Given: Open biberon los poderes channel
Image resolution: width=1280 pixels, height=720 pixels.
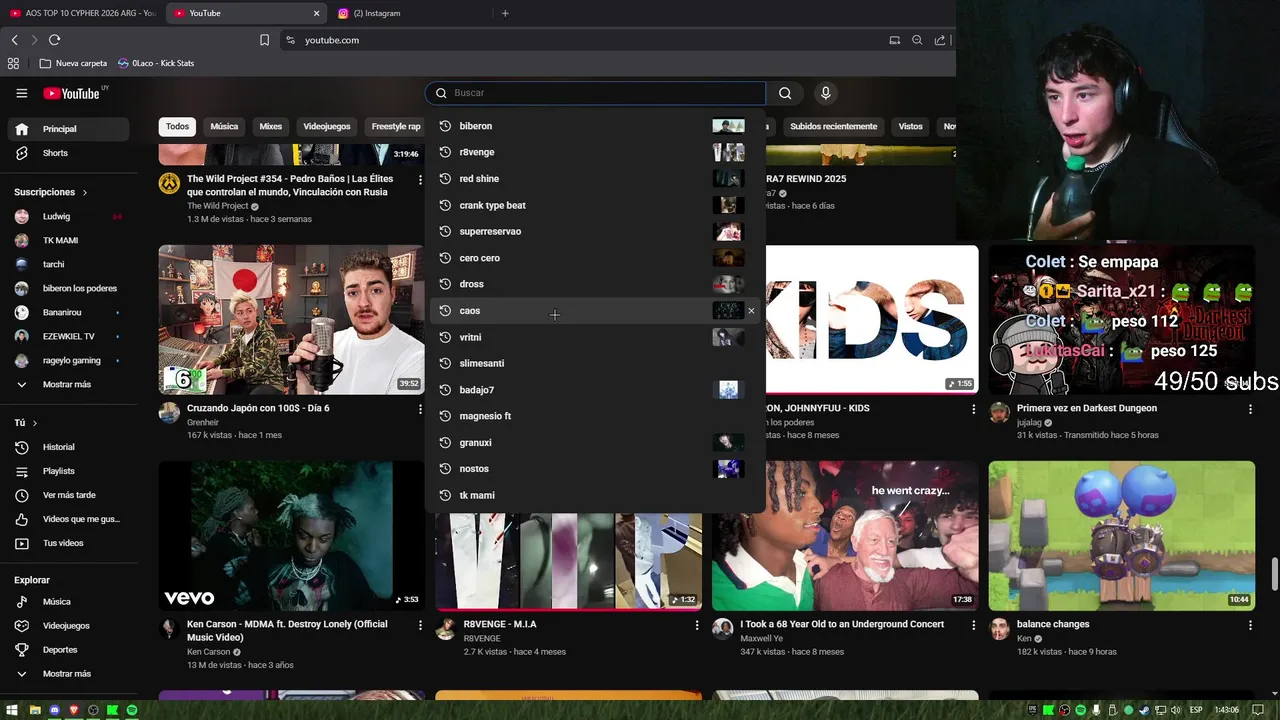Looking at the screenshot, I should click(68, 289).
